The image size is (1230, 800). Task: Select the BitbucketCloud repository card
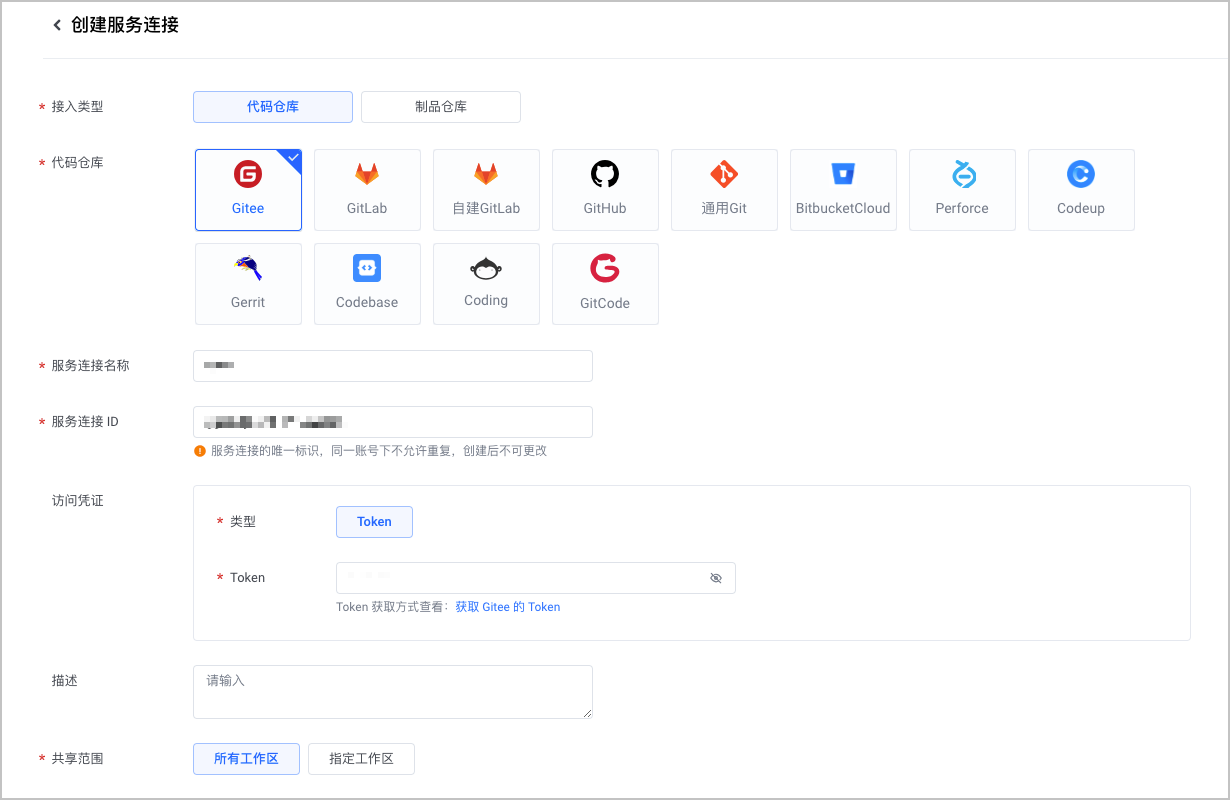843,190
